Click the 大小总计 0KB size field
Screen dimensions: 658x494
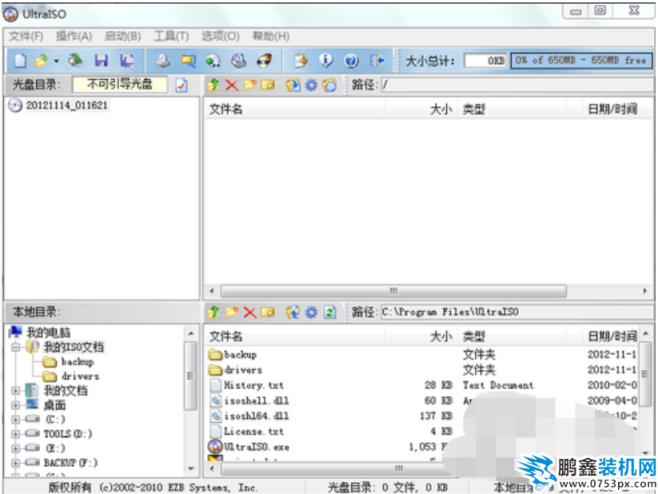(x=485, y=61)
